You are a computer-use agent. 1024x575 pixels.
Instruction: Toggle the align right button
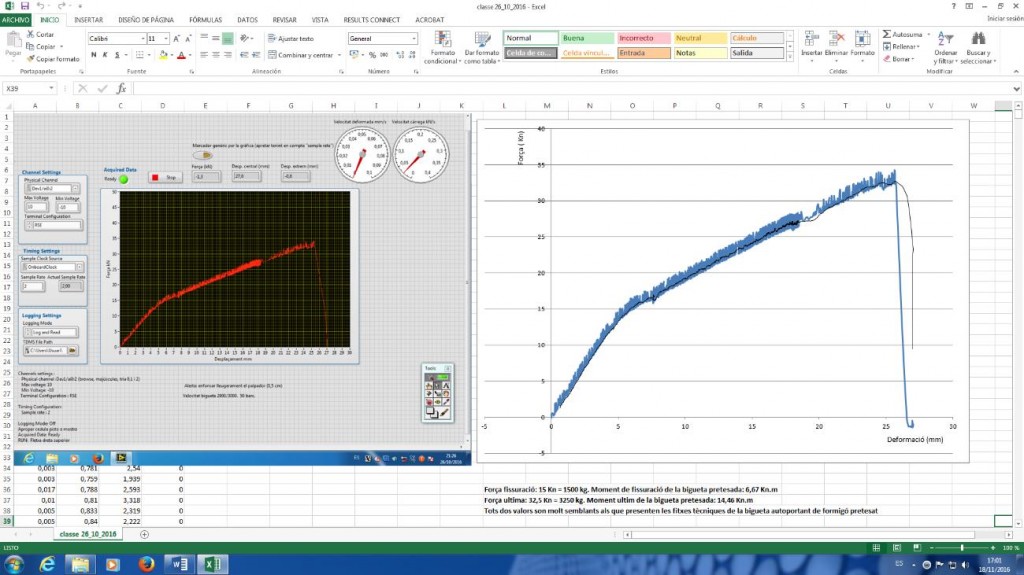point(227,55)
